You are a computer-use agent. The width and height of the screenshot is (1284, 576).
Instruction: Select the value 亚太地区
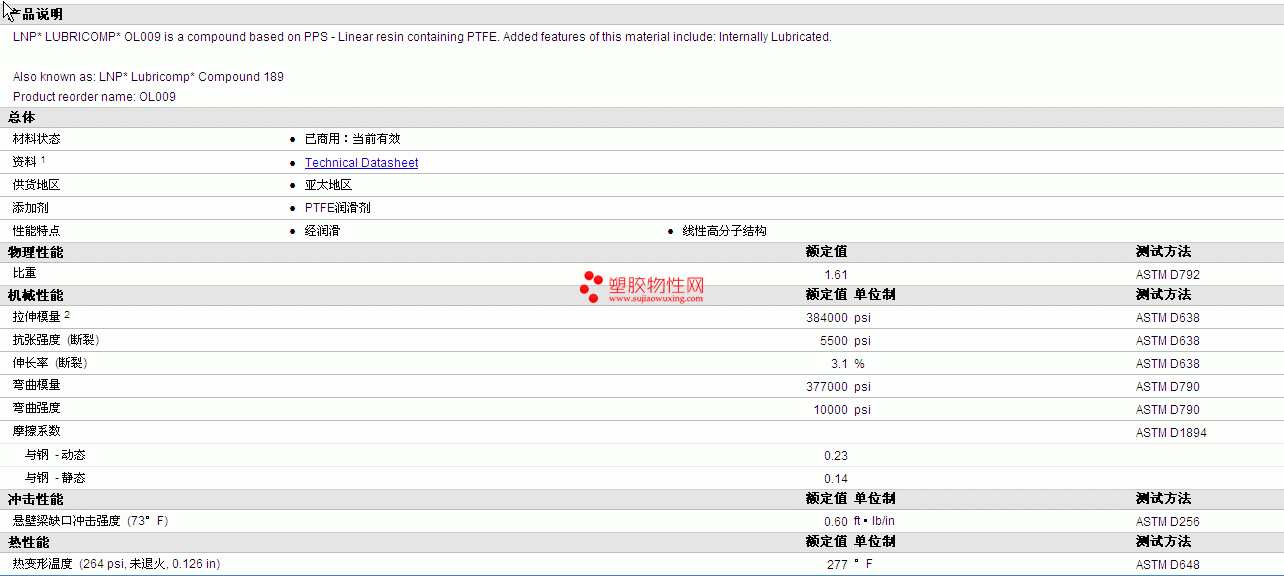pos(328,185)
